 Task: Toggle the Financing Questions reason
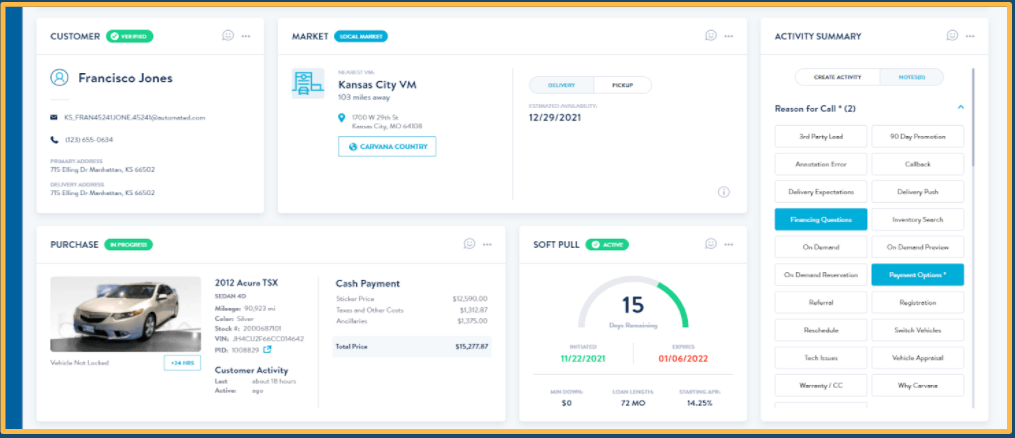[820, 219]
